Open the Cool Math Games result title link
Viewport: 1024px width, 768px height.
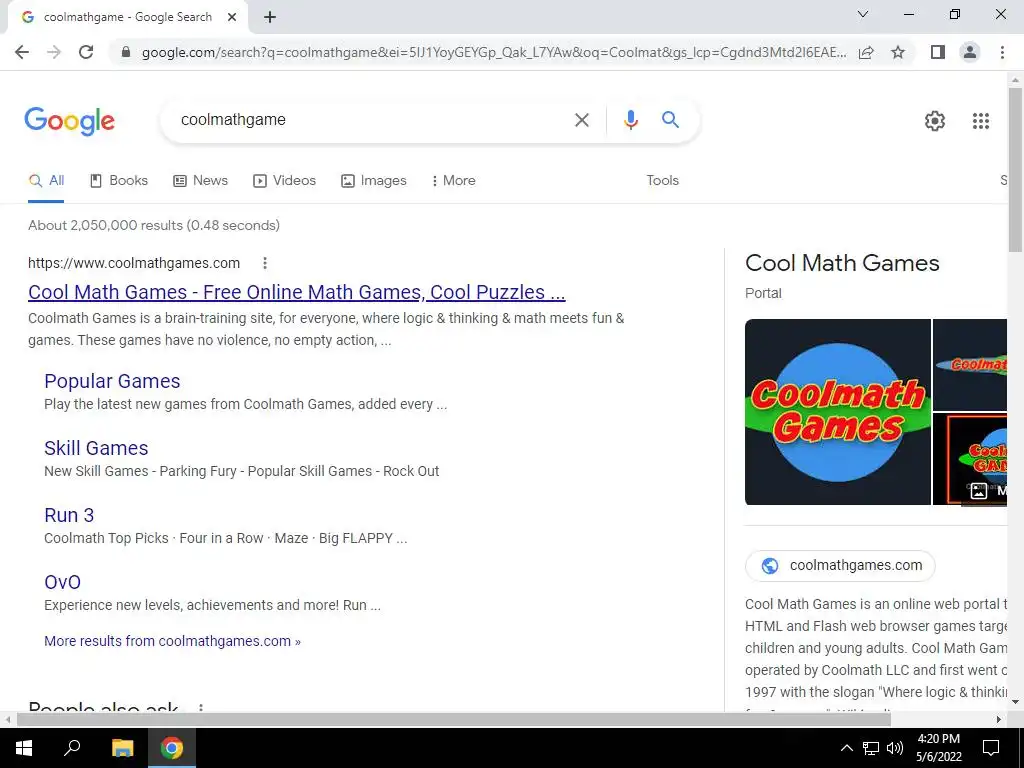(x=296, y=292)
